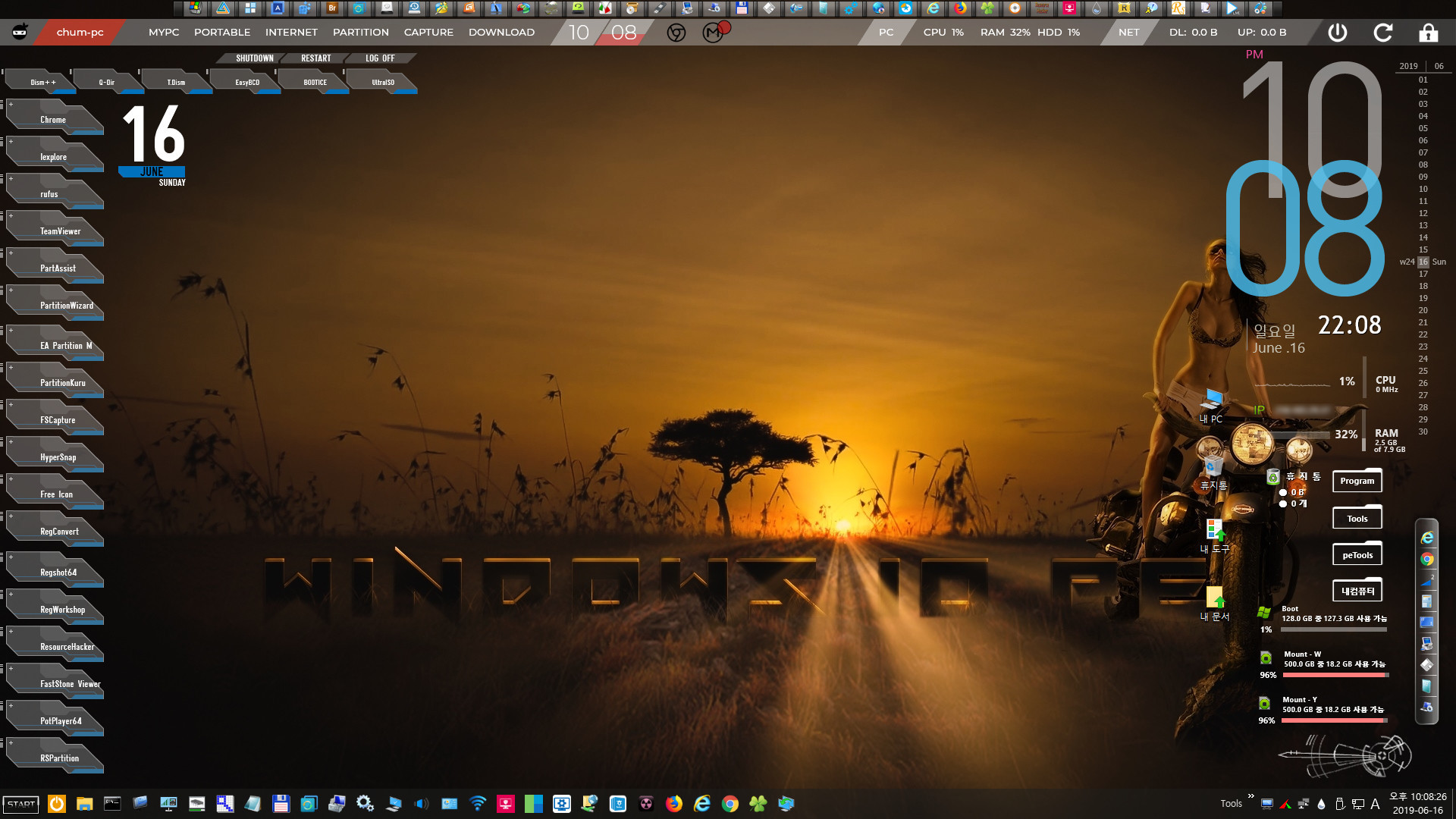Expand the plus on the RSPartition tile

(x=11, y=742)
